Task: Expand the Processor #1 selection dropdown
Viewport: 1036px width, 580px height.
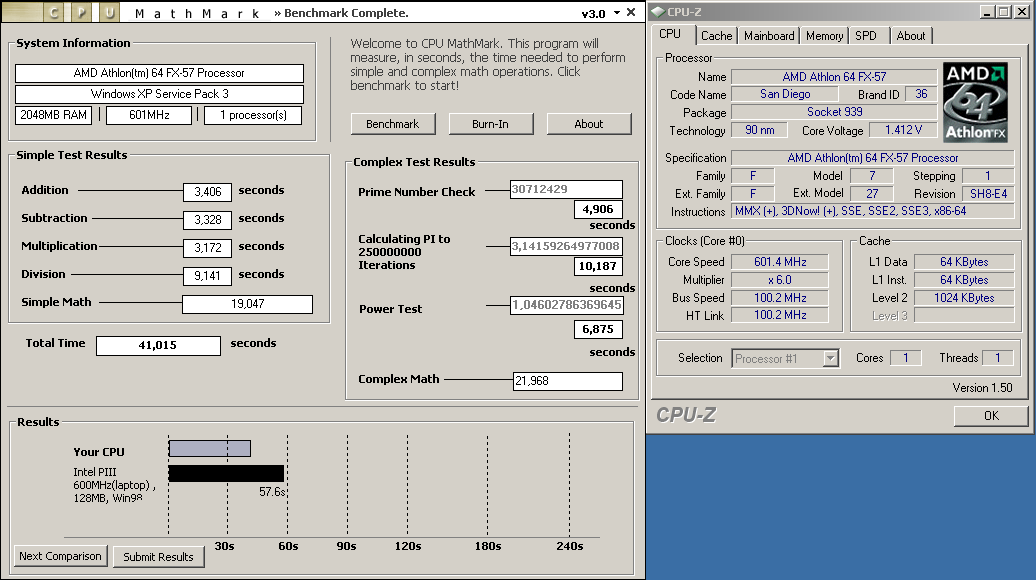Action: click(830, 358)
